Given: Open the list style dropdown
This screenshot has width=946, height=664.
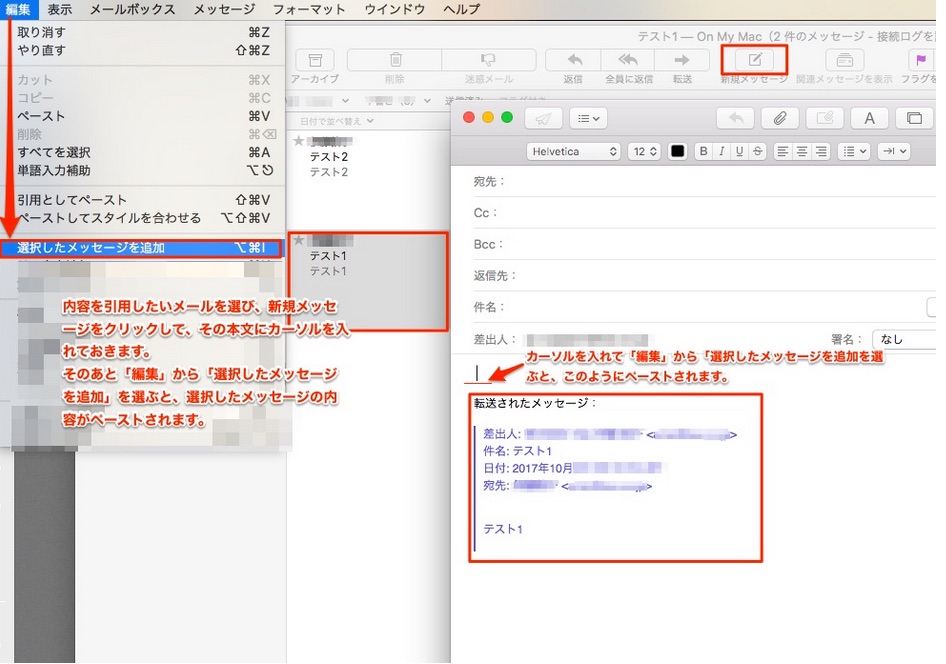Looking at the screenshot, I should point(854,151).
